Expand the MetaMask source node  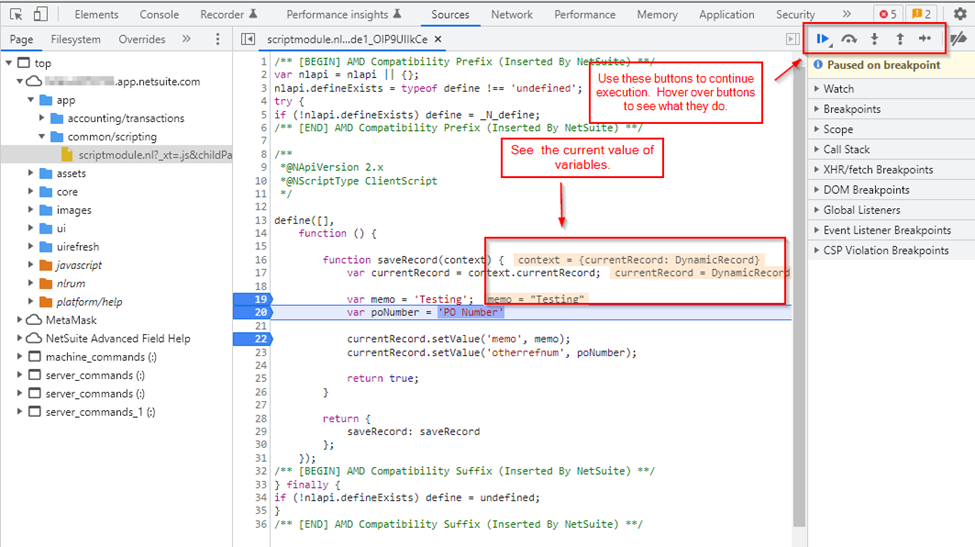[19, 320]
